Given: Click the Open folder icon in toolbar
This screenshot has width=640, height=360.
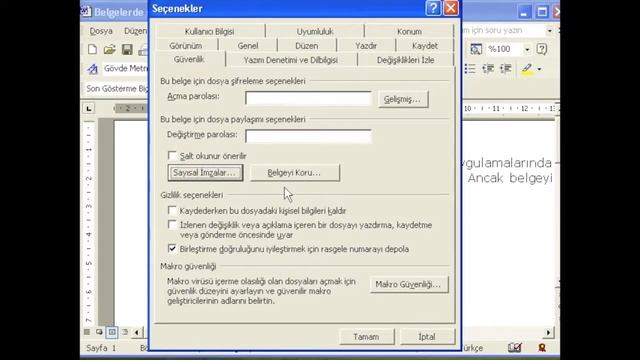Looking at the screenshot, I should (x=109, y=49).
